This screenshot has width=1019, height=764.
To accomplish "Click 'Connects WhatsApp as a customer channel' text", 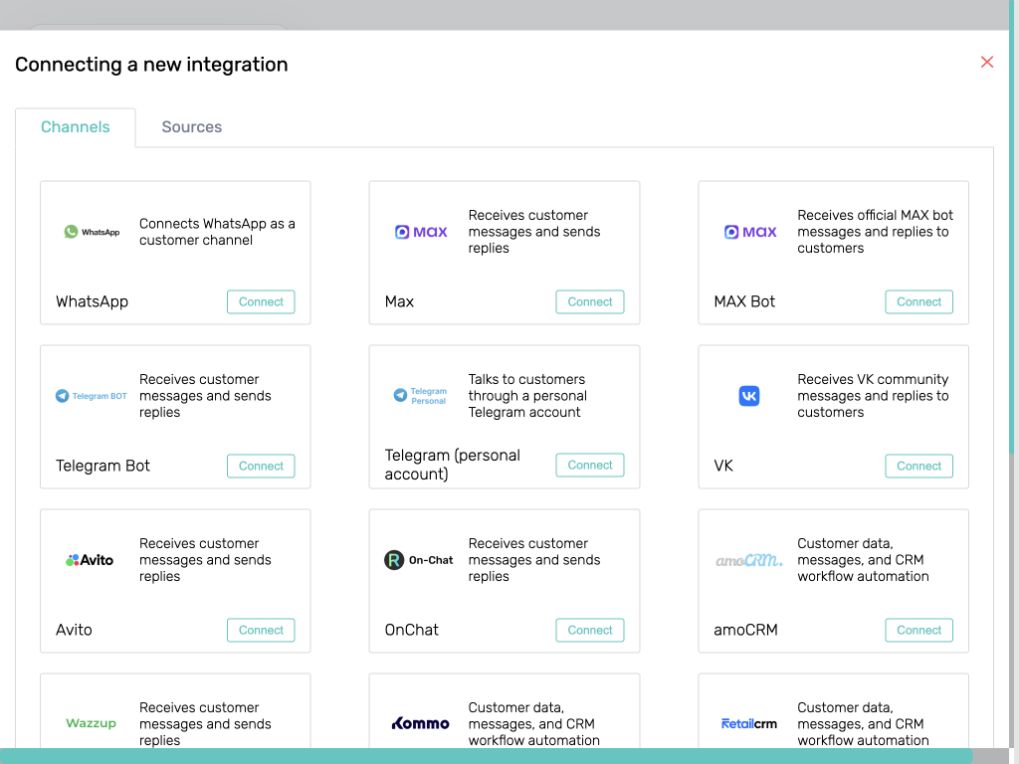I will coord(217,232).
